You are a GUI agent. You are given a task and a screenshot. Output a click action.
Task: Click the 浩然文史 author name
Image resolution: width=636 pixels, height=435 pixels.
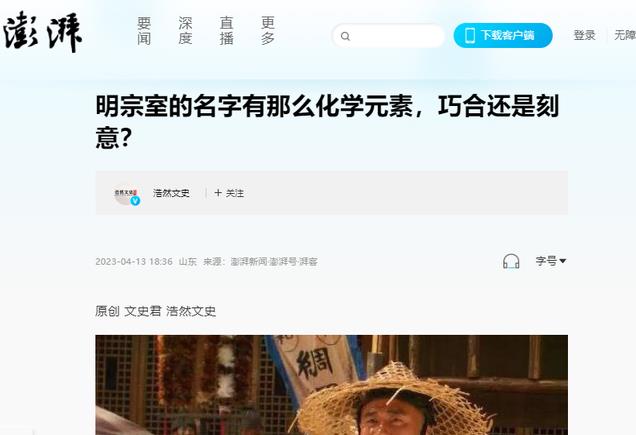coord(171,193)
